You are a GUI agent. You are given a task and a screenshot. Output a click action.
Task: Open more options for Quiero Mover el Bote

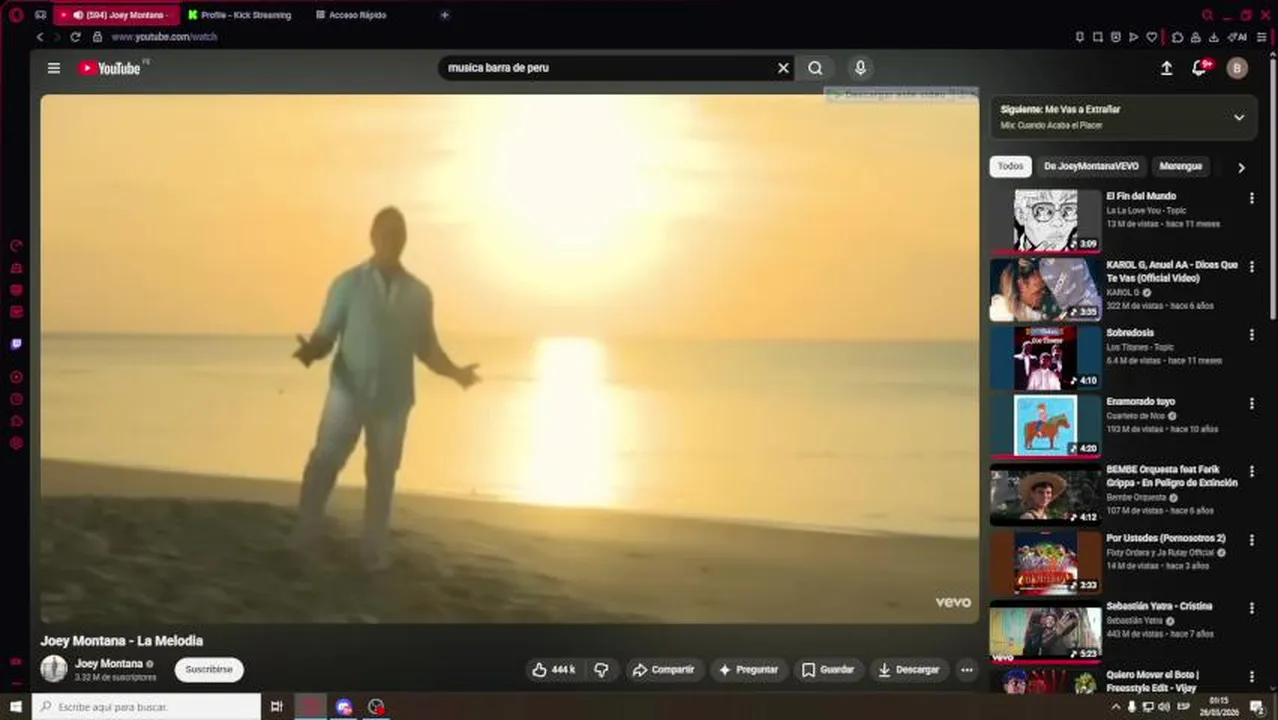[x=1251, y=677]
